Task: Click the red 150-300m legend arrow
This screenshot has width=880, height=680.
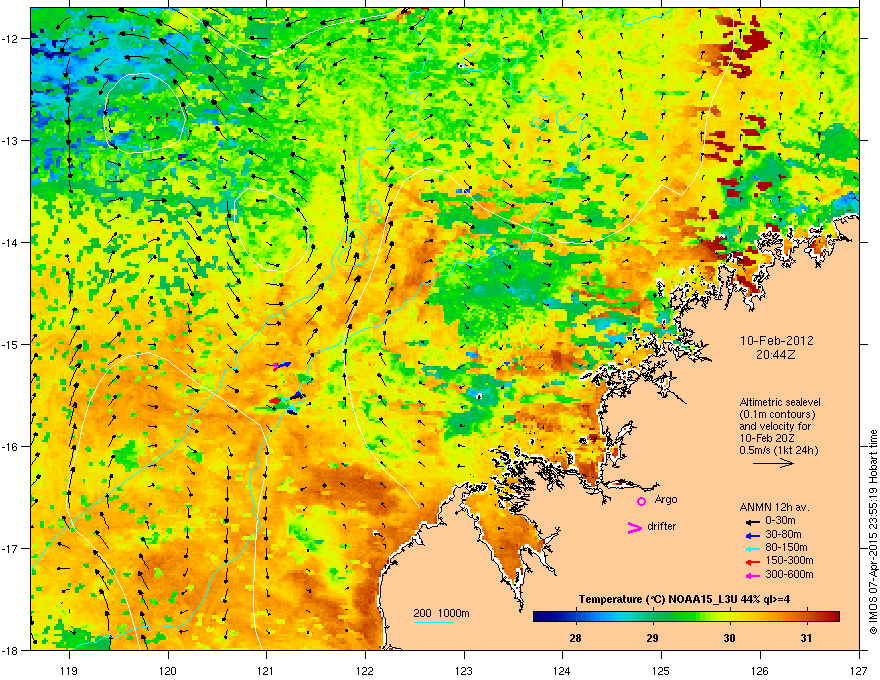Action: tap(753, 562)
